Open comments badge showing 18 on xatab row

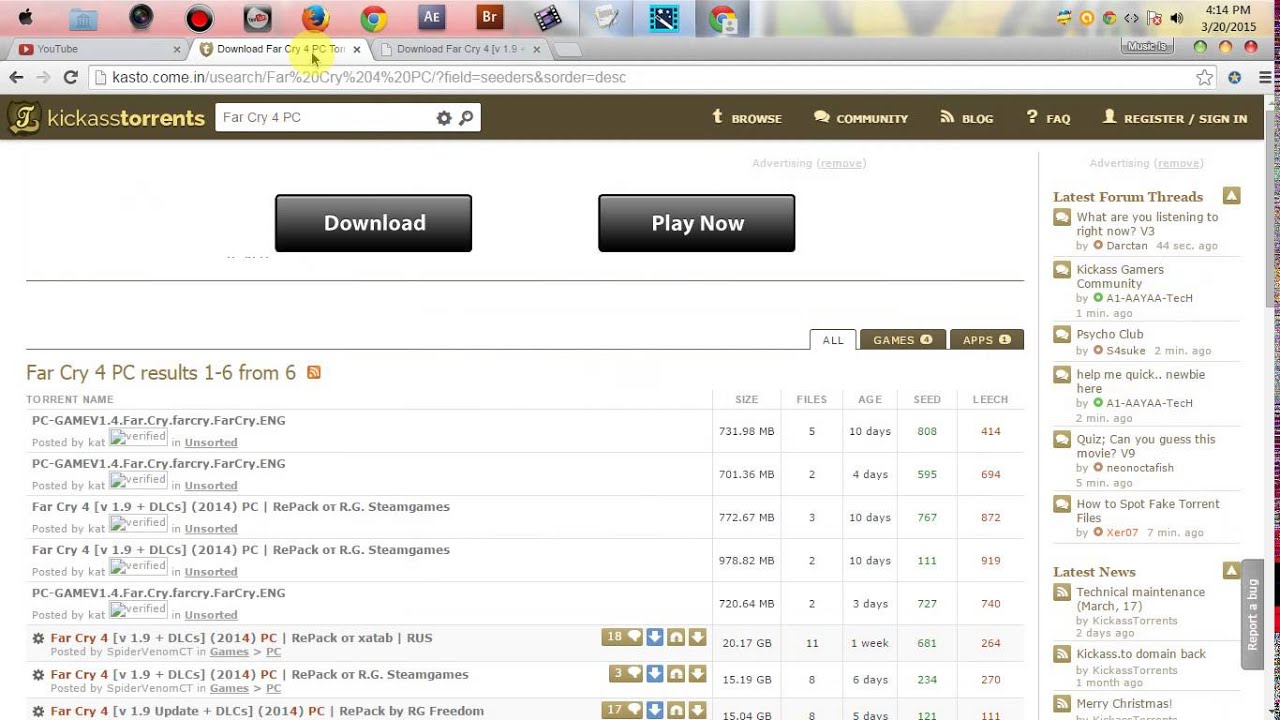pos(622,637)
